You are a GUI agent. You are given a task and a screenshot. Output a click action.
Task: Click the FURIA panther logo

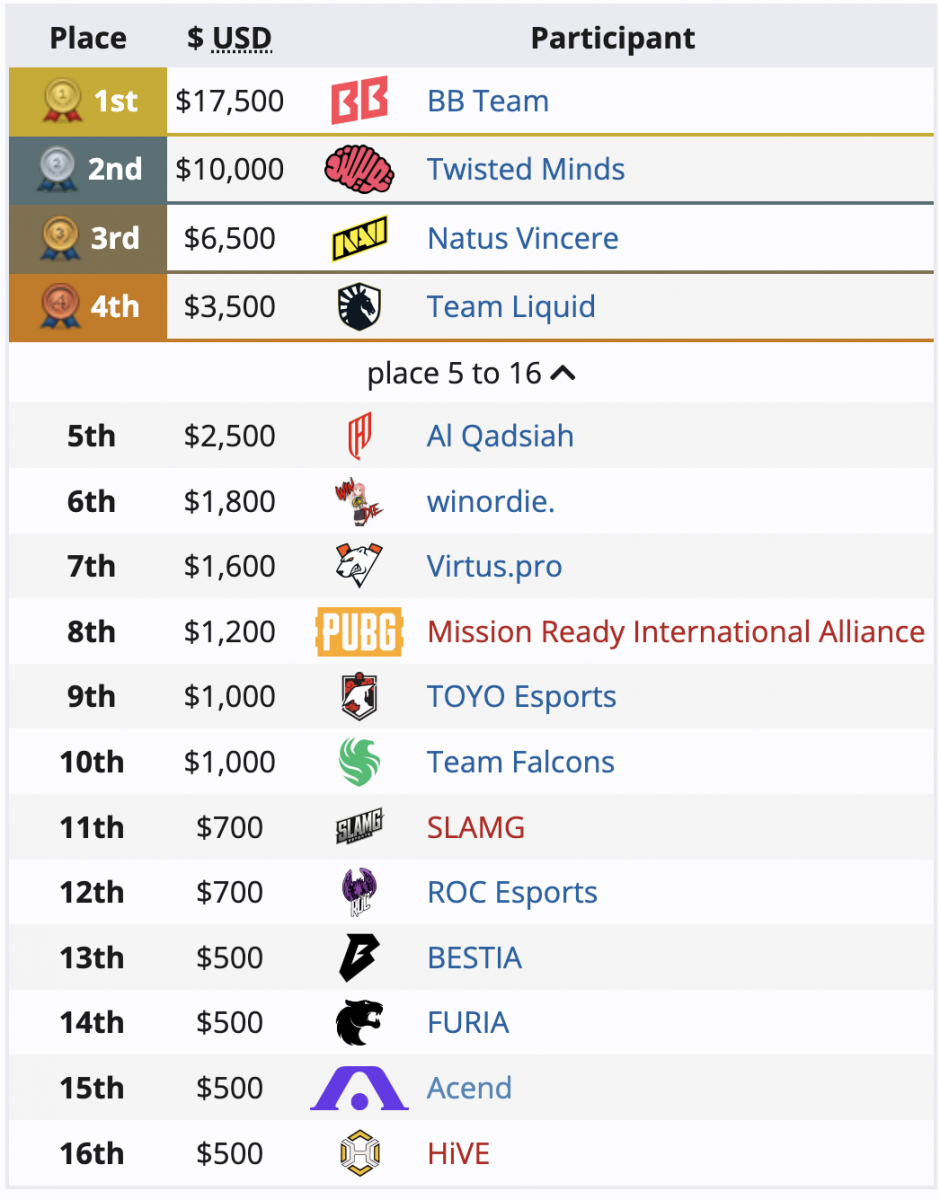tap(359, 1022)
